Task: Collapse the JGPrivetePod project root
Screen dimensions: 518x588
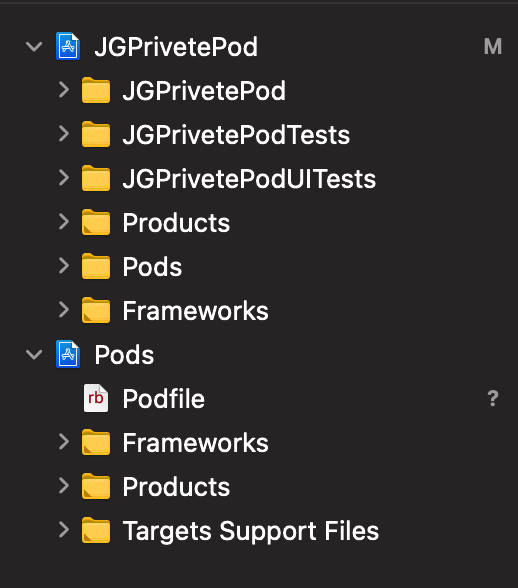Action: point(34,47)
